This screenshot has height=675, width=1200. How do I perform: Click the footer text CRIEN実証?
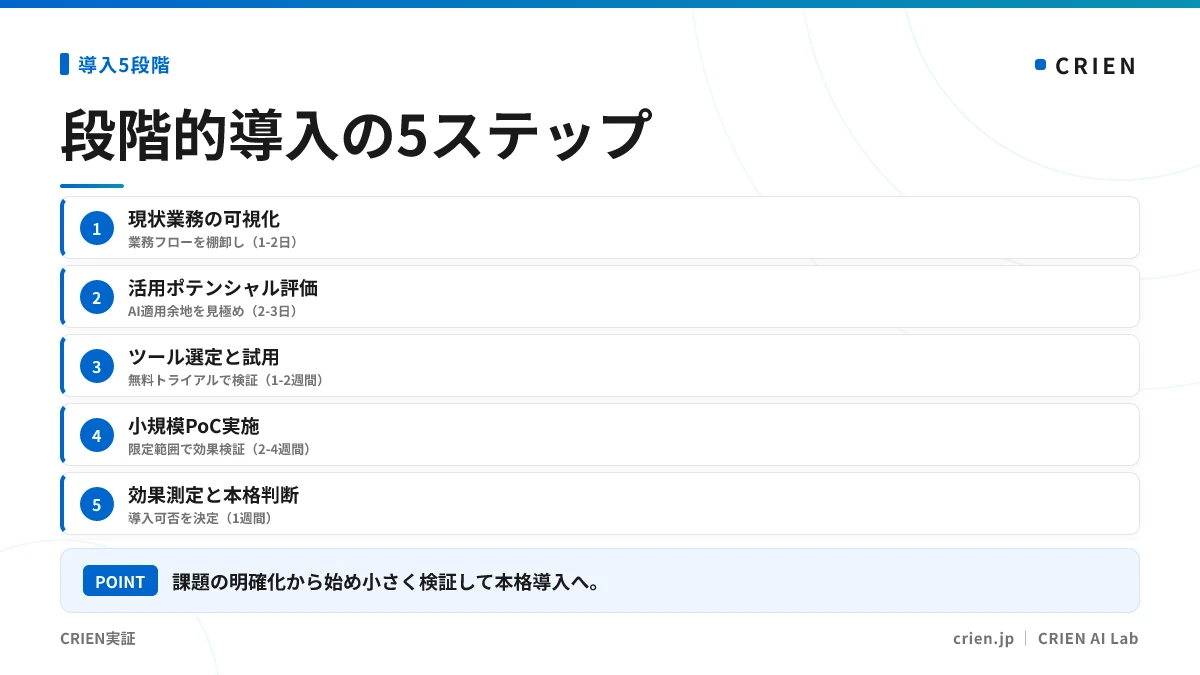pyautogui.click(x=98, y=638)
